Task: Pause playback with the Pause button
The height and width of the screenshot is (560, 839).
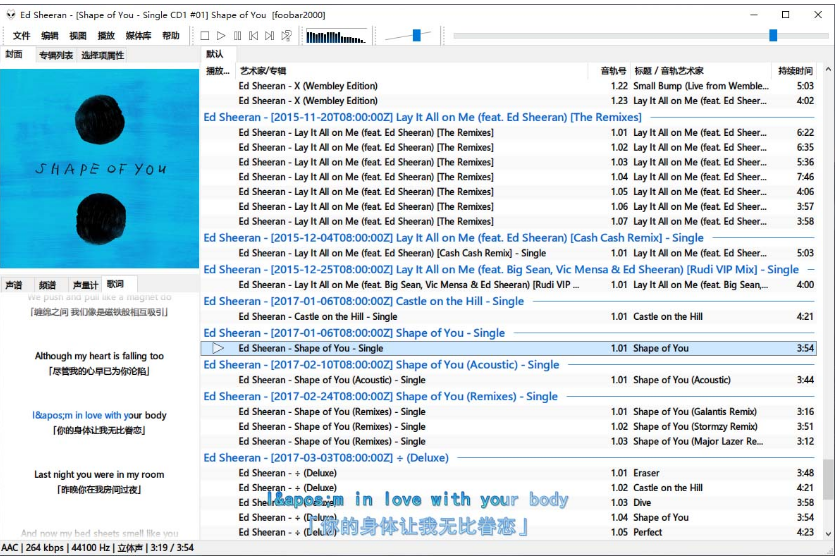Action: 237,36
